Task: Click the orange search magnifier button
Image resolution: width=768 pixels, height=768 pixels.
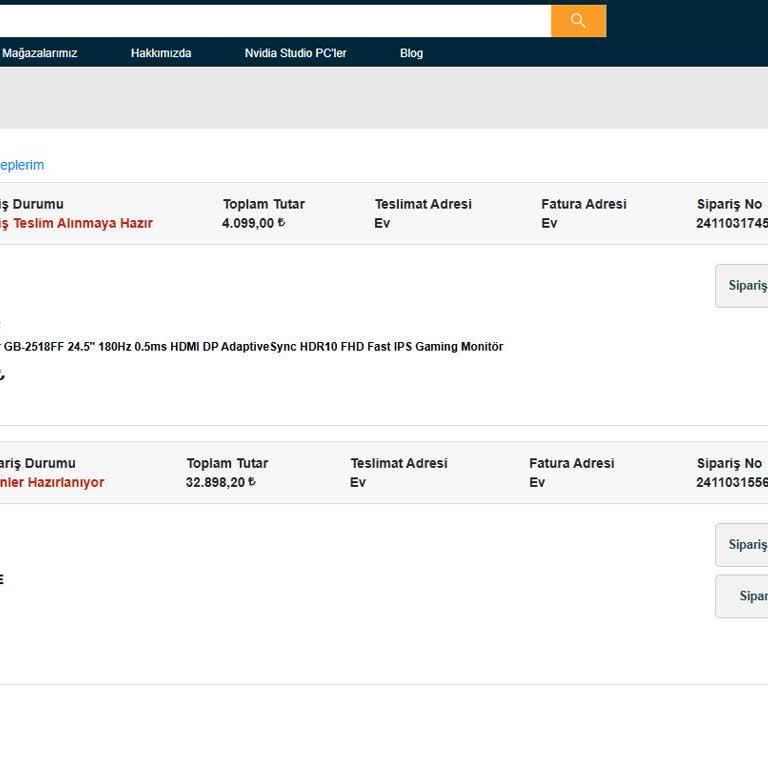Action: (x=578, y=21)
